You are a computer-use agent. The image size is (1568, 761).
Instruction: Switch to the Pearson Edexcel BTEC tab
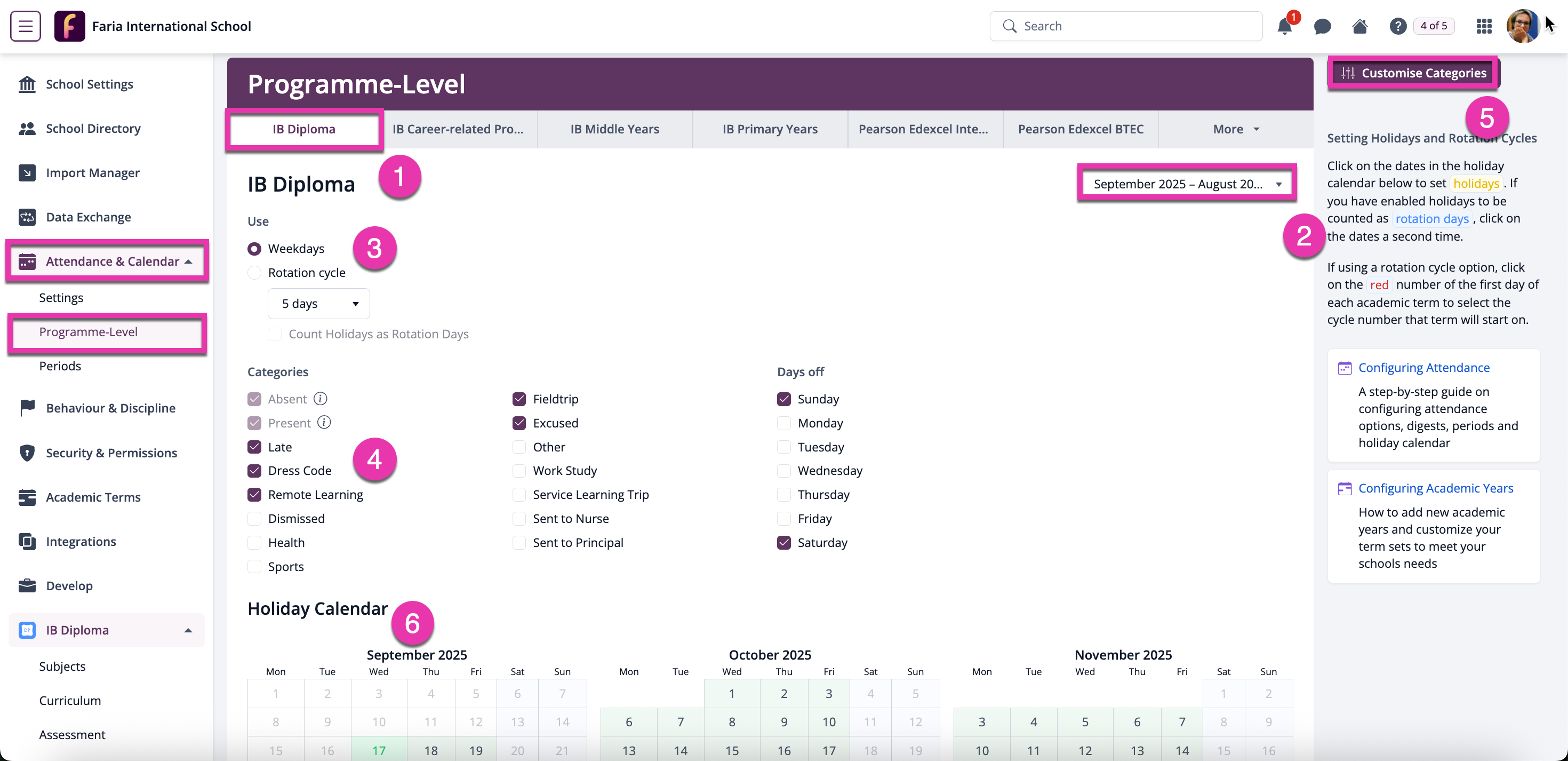(1081, 129)
